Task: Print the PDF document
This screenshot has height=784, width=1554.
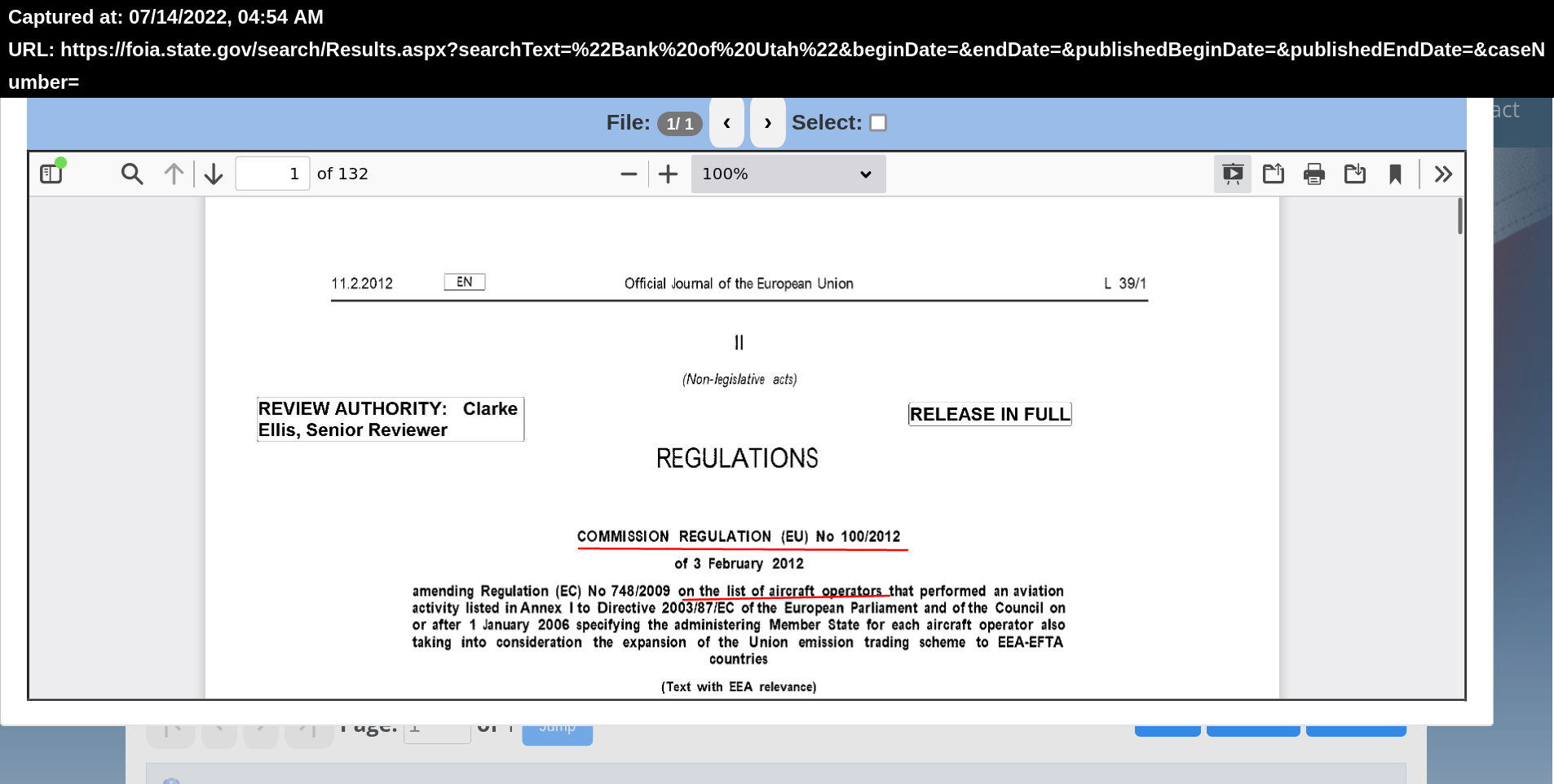Action: [x=1314, y=174]
